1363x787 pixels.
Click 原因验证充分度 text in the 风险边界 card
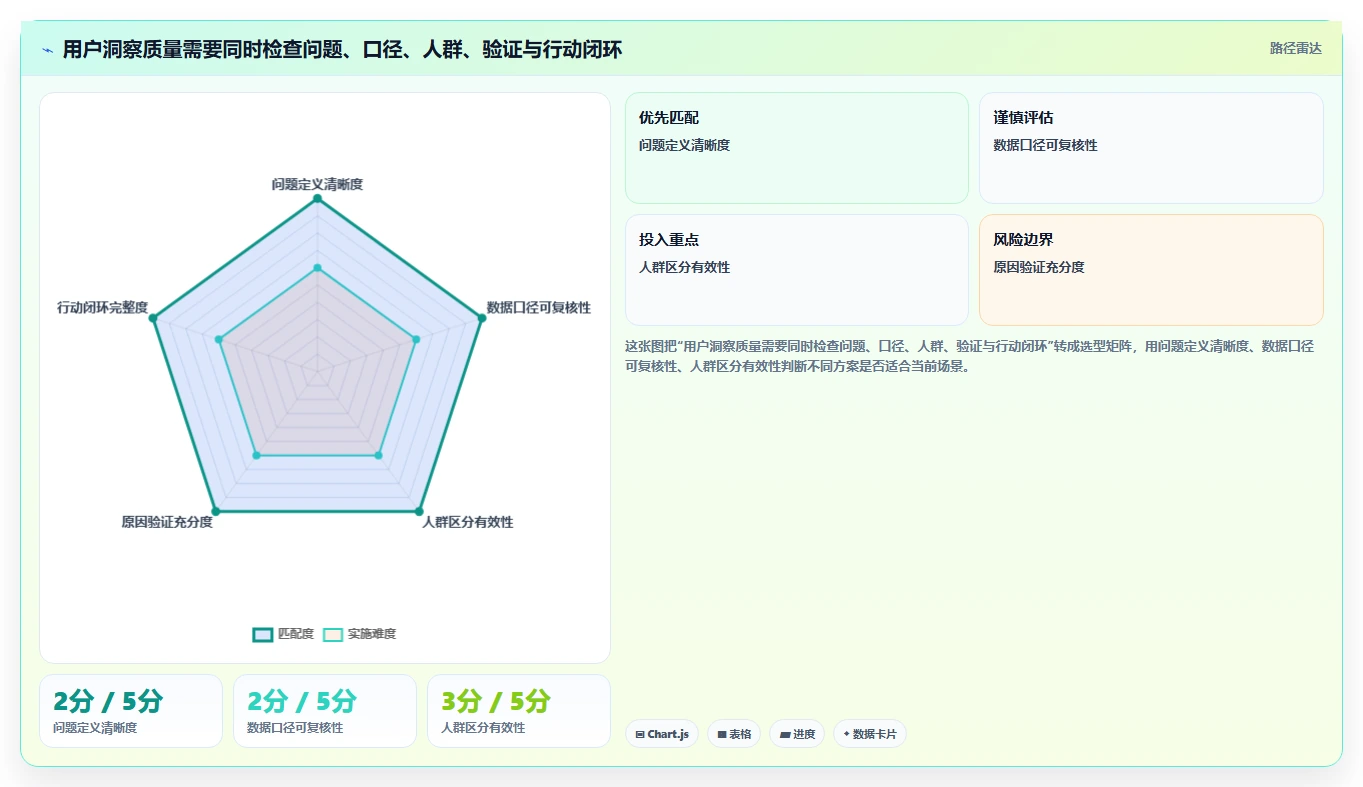pyautogui.click(x=1039, y=267)
